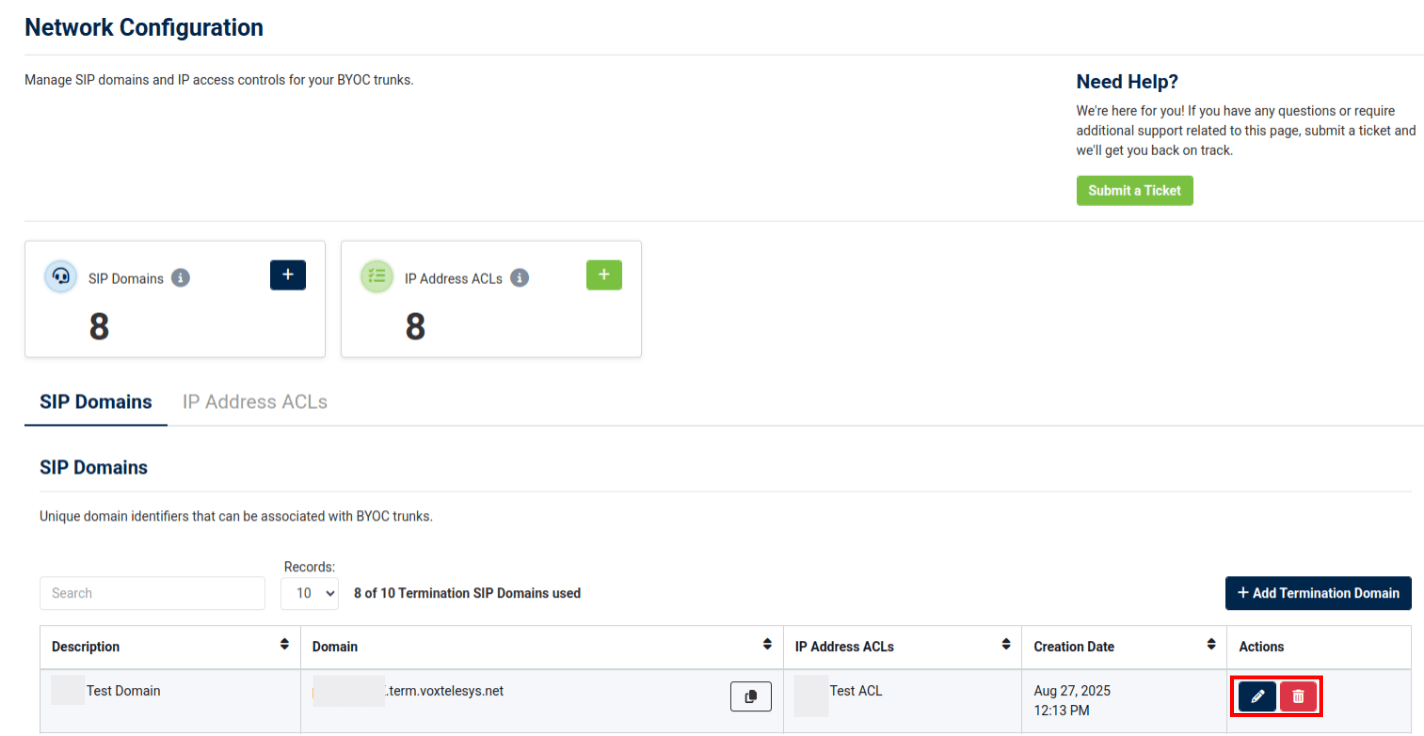Select the SIP Domains tab
This screenshot has height=736, width=1424.
coord(96,402)
